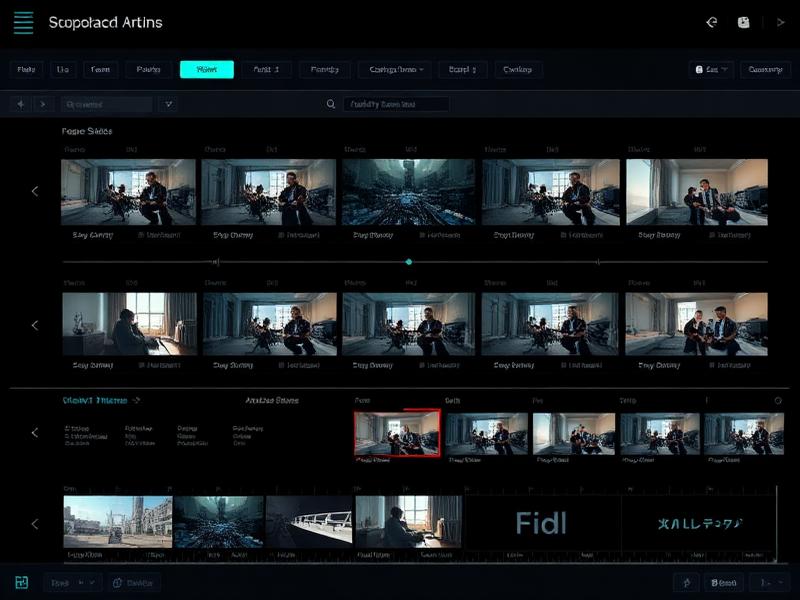The image size is (800, 600).
Task: Select the 'Furit 1' tab right of the cyan tab
Action: [x=266, y=69]
